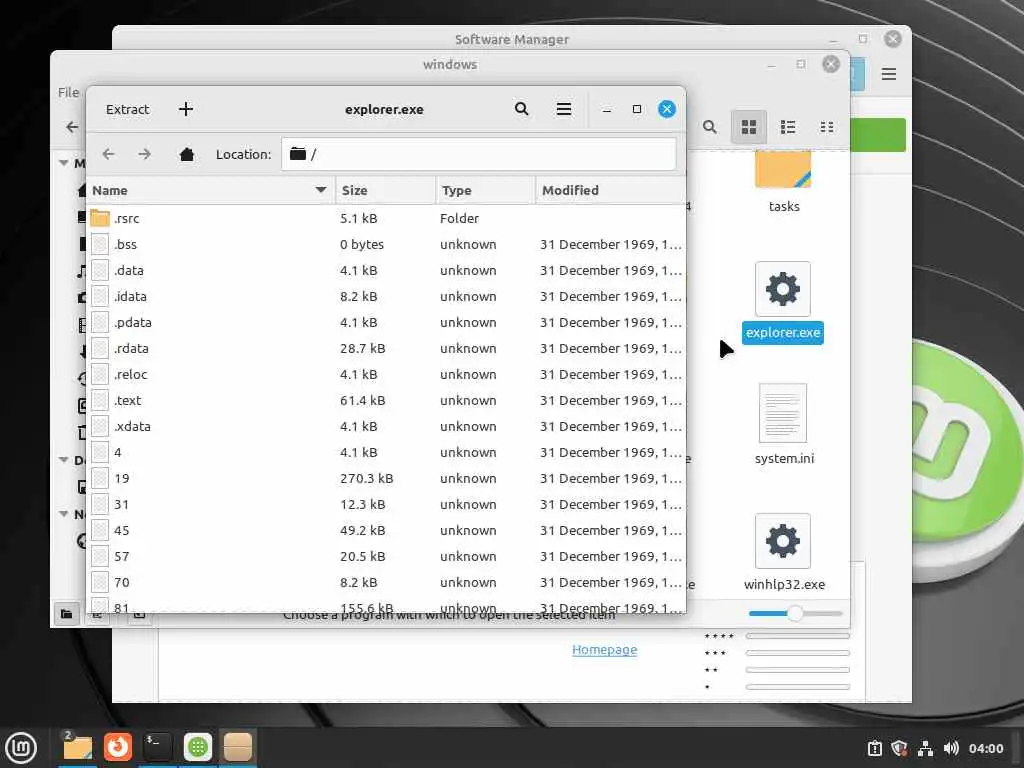Open the network connections tray icon
The width and height of the screenshot is (1024, 768).
pyautogui.click(x=925, y=748)
